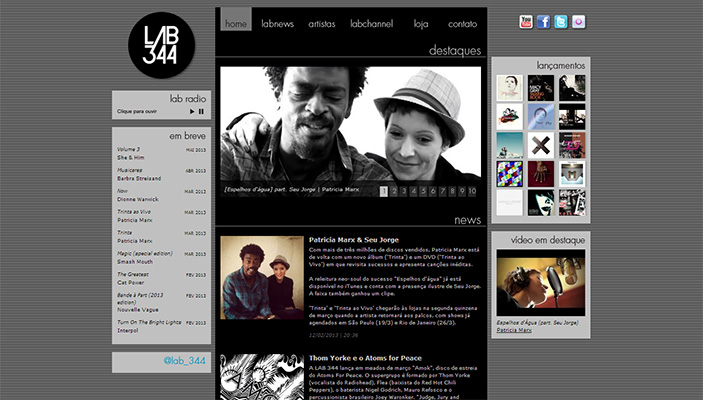This screenshot has width=703, height=400.
Task: Open the black-and-white collage album cover
Action: click(572, 203)
